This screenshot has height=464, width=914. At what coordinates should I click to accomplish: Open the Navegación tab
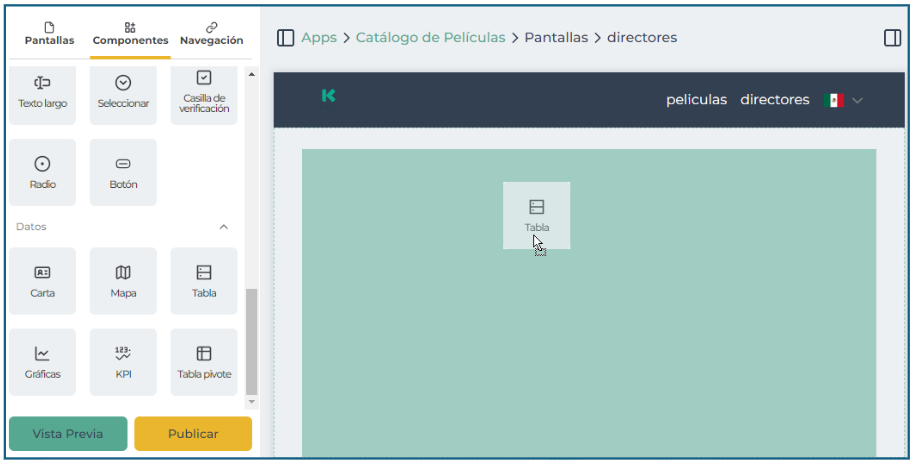click(x=211, y=34)
